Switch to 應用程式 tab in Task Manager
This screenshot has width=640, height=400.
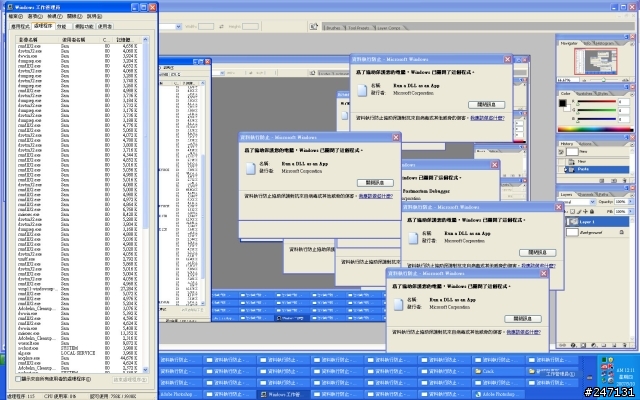[20, 26]
